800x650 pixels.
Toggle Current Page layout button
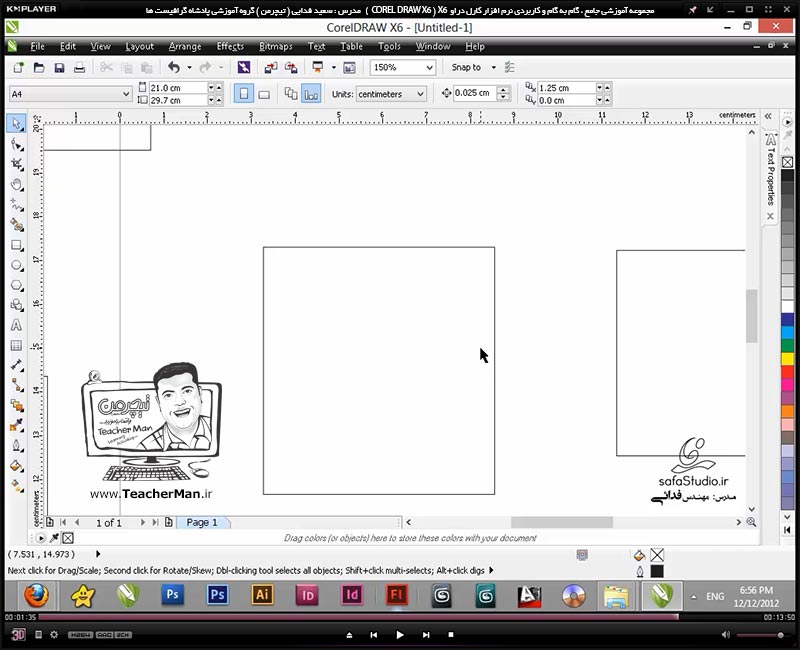[311, 94]
